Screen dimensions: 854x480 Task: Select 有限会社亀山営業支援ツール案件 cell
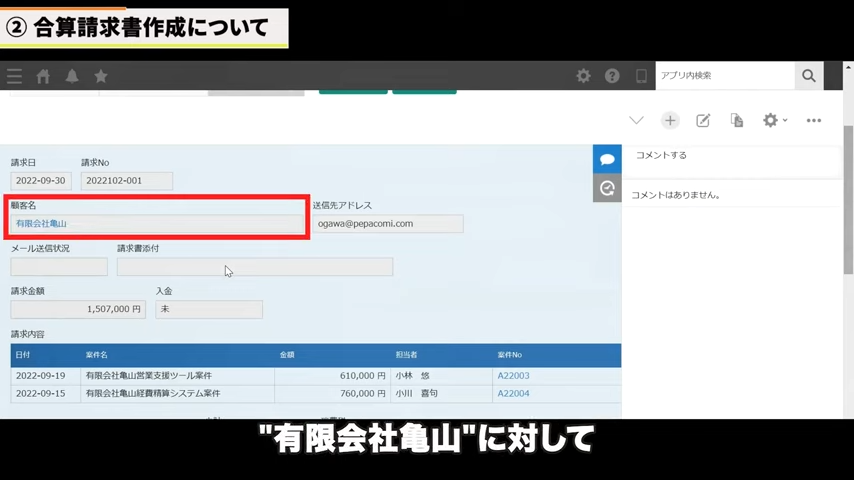point(178,376)
